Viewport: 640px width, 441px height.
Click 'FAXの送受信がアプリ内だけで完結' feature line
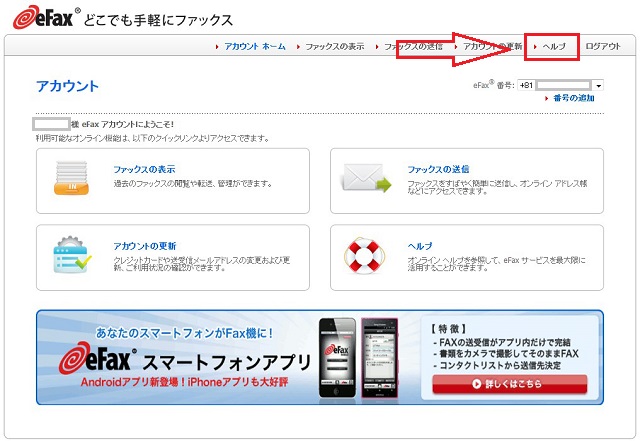pyautogui.click(x=502, y=342)
